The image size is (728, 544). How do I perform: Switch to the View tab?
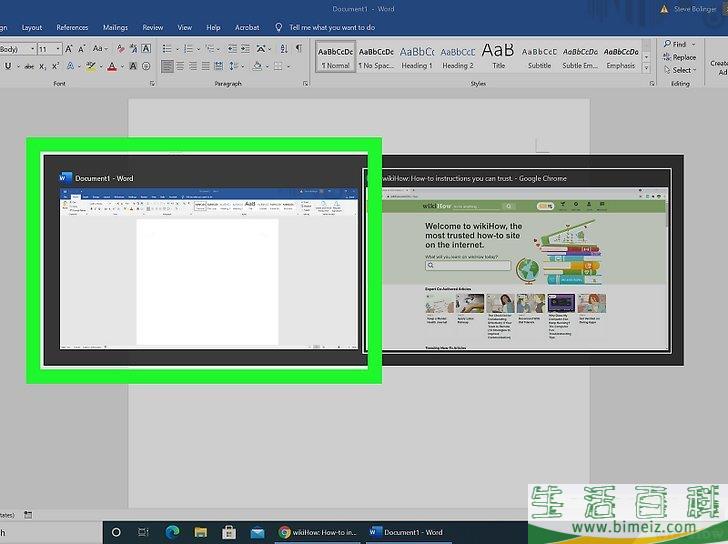pos(184,27)
